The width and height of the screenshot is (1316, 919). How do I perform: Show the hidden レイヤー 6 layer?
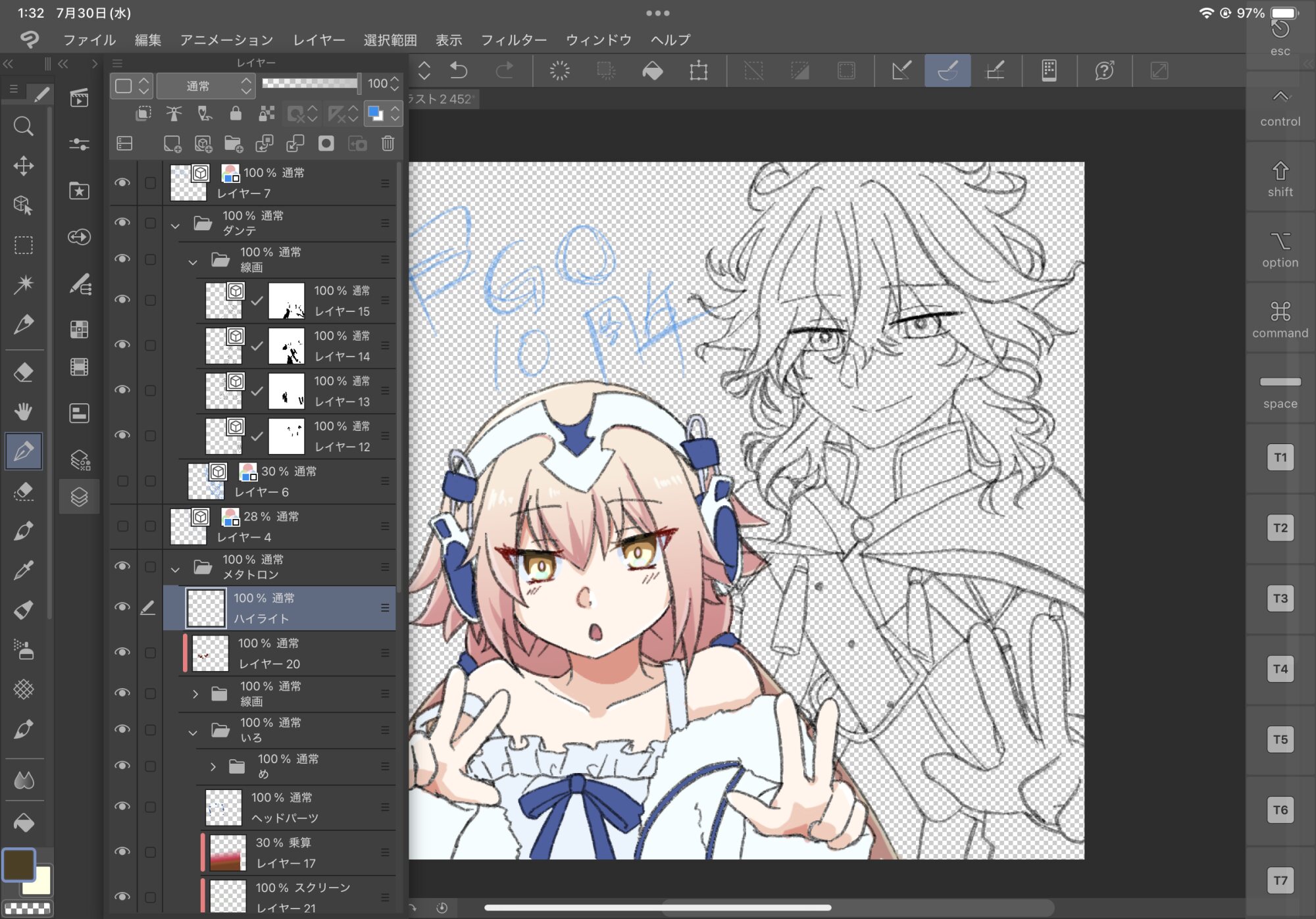coord(122,481)
